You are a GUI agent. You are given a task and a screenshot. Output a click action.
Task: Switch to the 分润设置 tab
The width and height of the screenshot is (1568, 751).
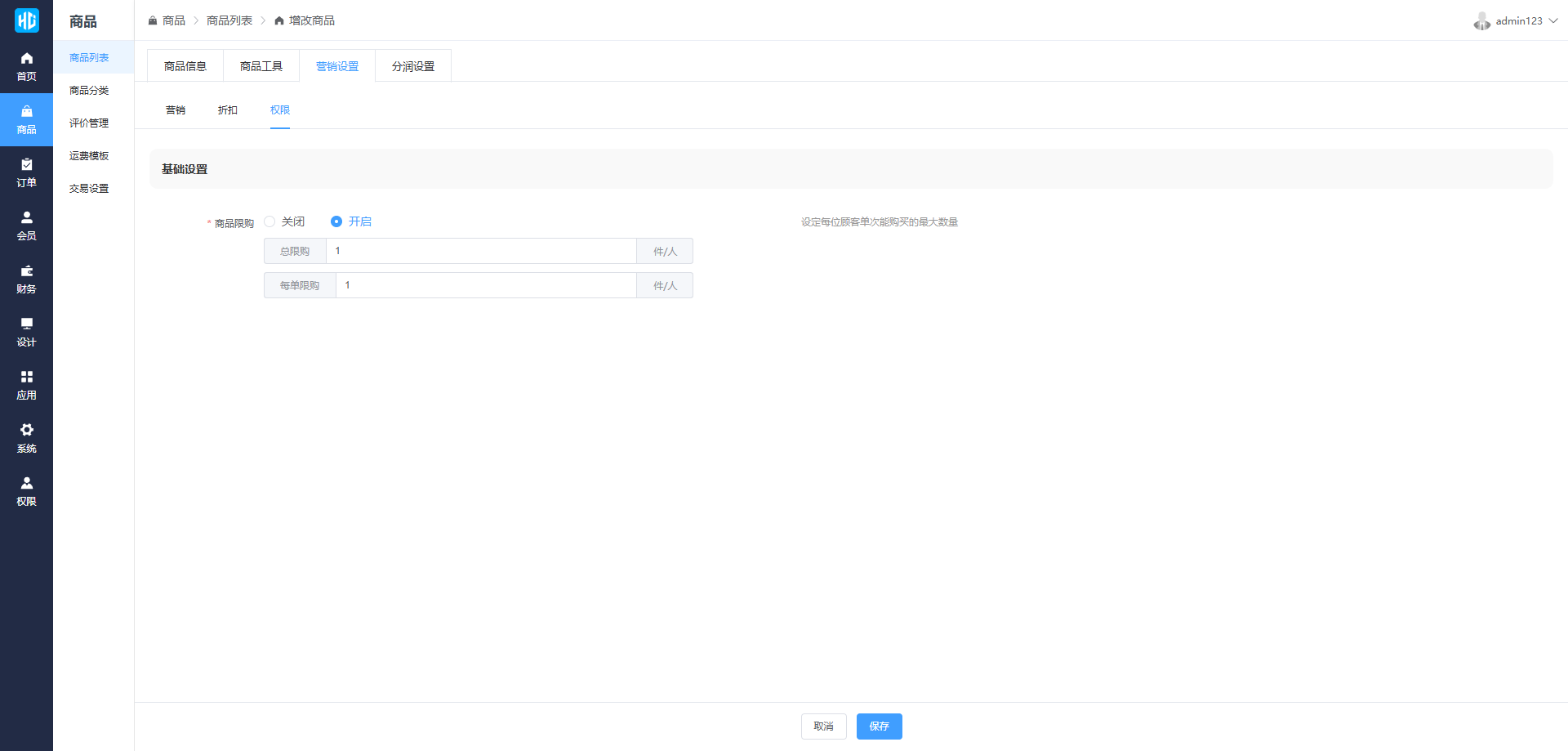413,66
